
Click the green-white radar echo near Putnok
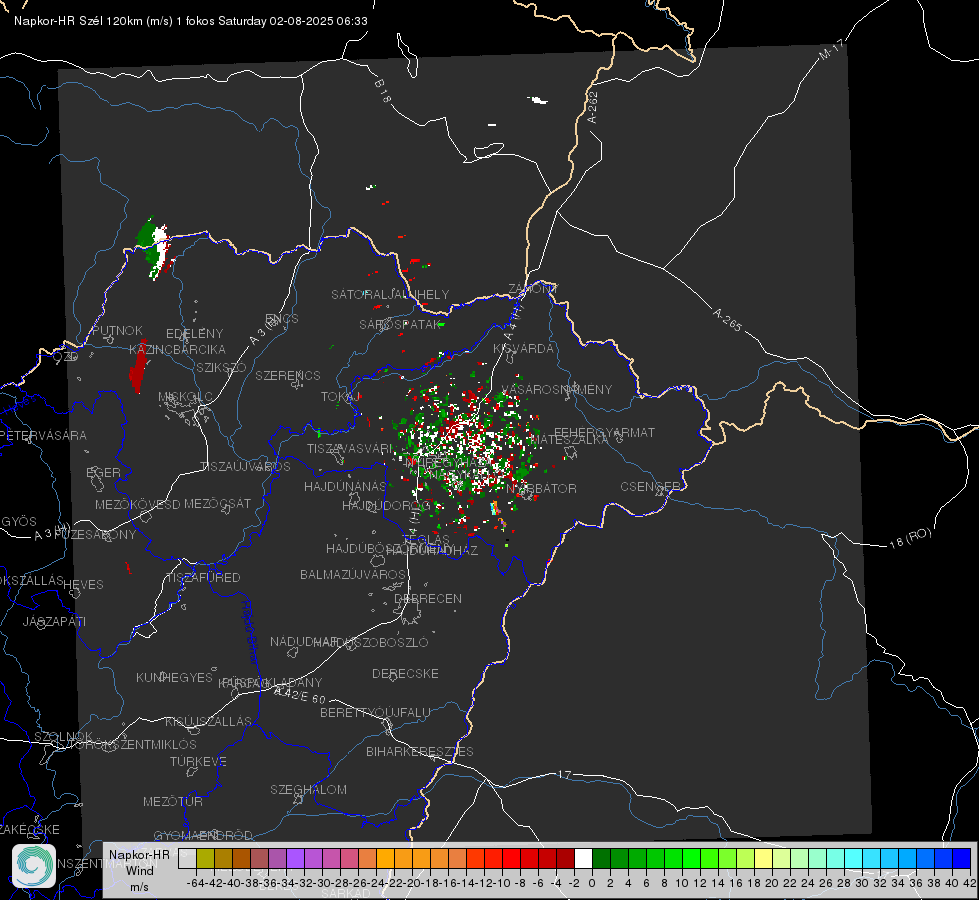coord(154,248)
